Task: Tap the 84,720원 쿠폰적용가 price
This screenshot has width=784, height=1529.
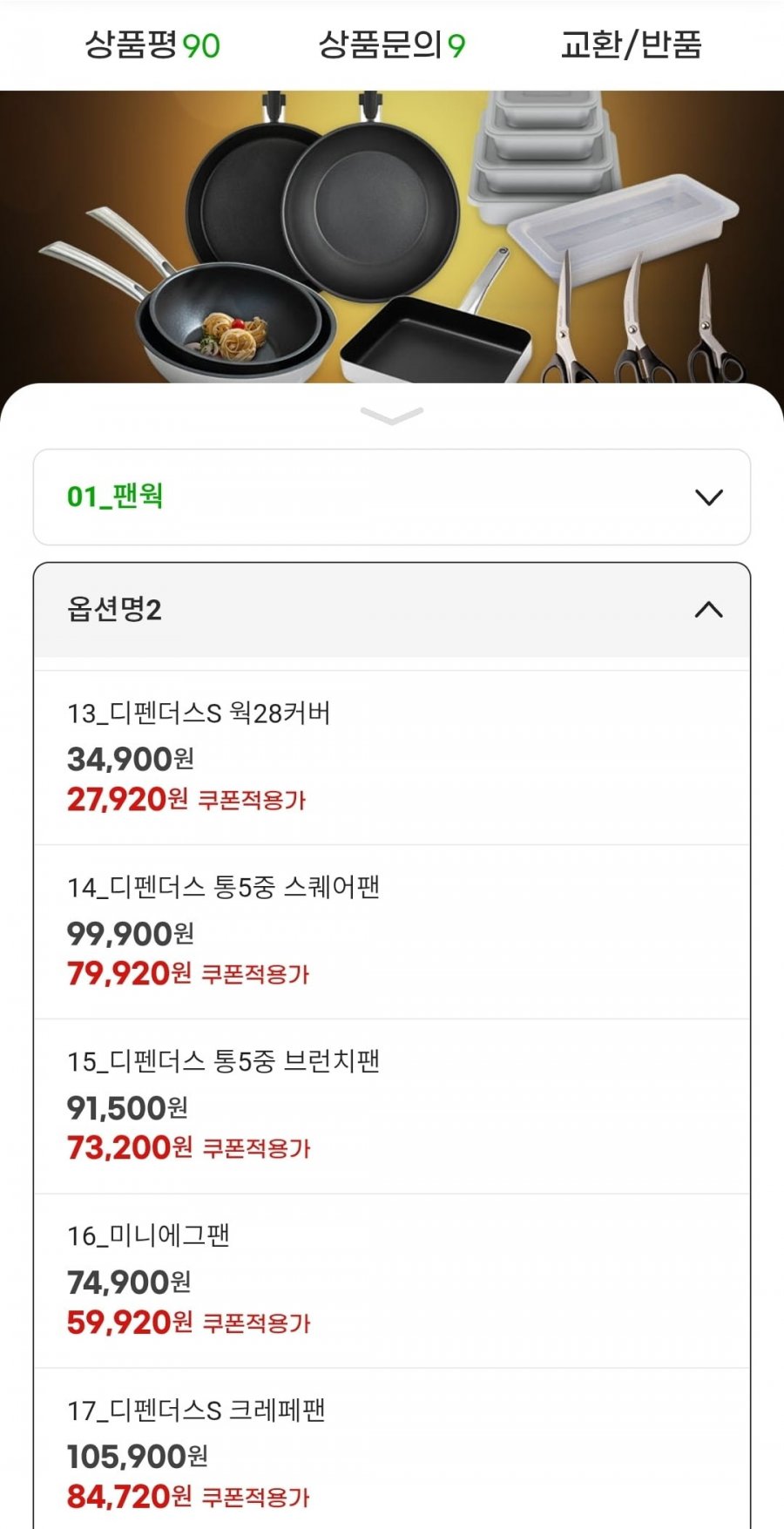Action: pos(188,1497)
